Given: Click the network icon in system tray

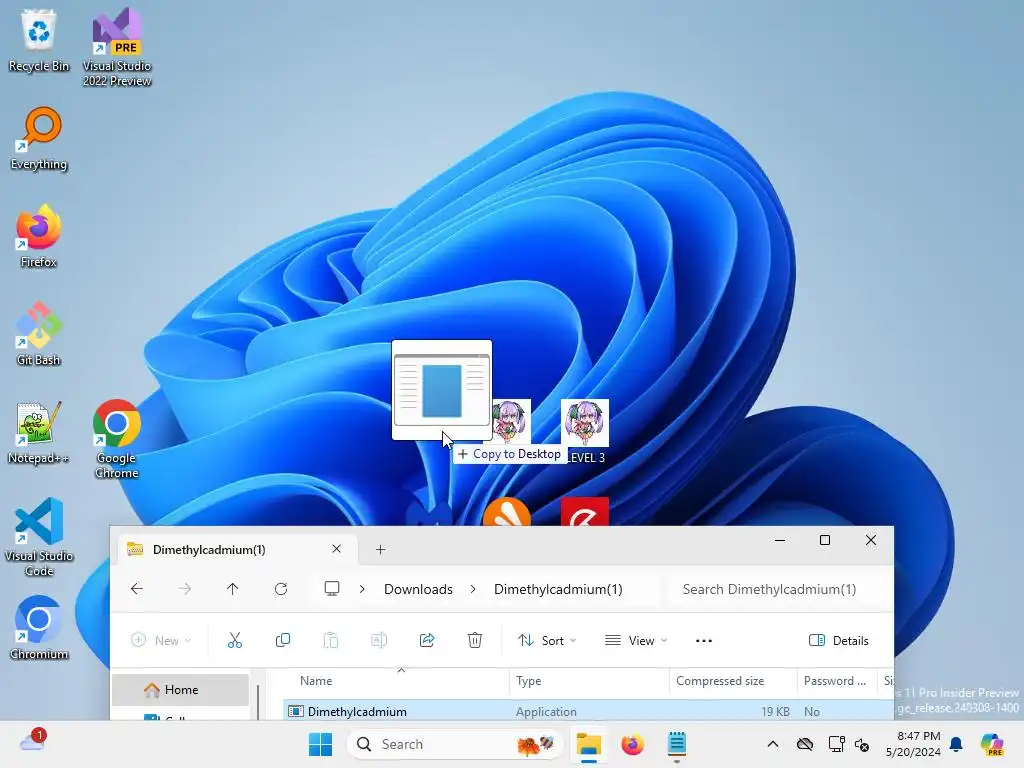Looking at the screenshot, I should pyautogui.click(x=836, y=744).
